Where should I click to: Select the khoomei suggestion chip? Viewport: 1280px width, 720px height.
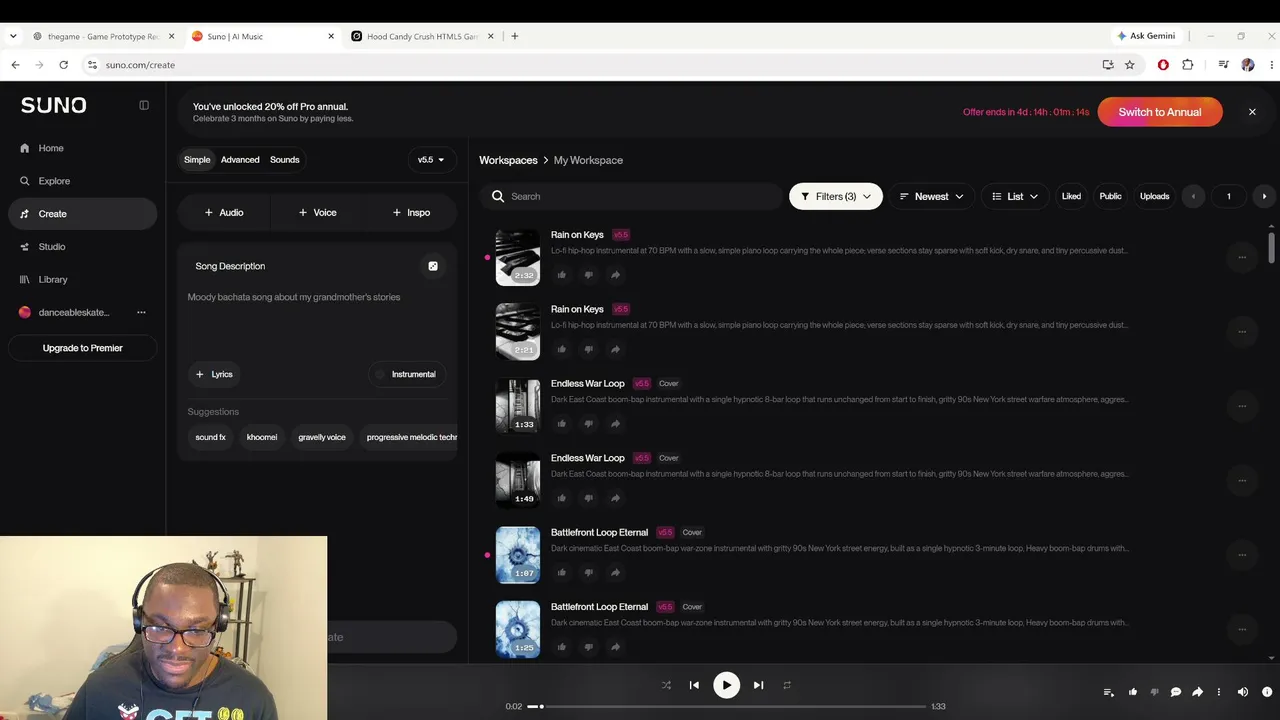tap(262, 437)
